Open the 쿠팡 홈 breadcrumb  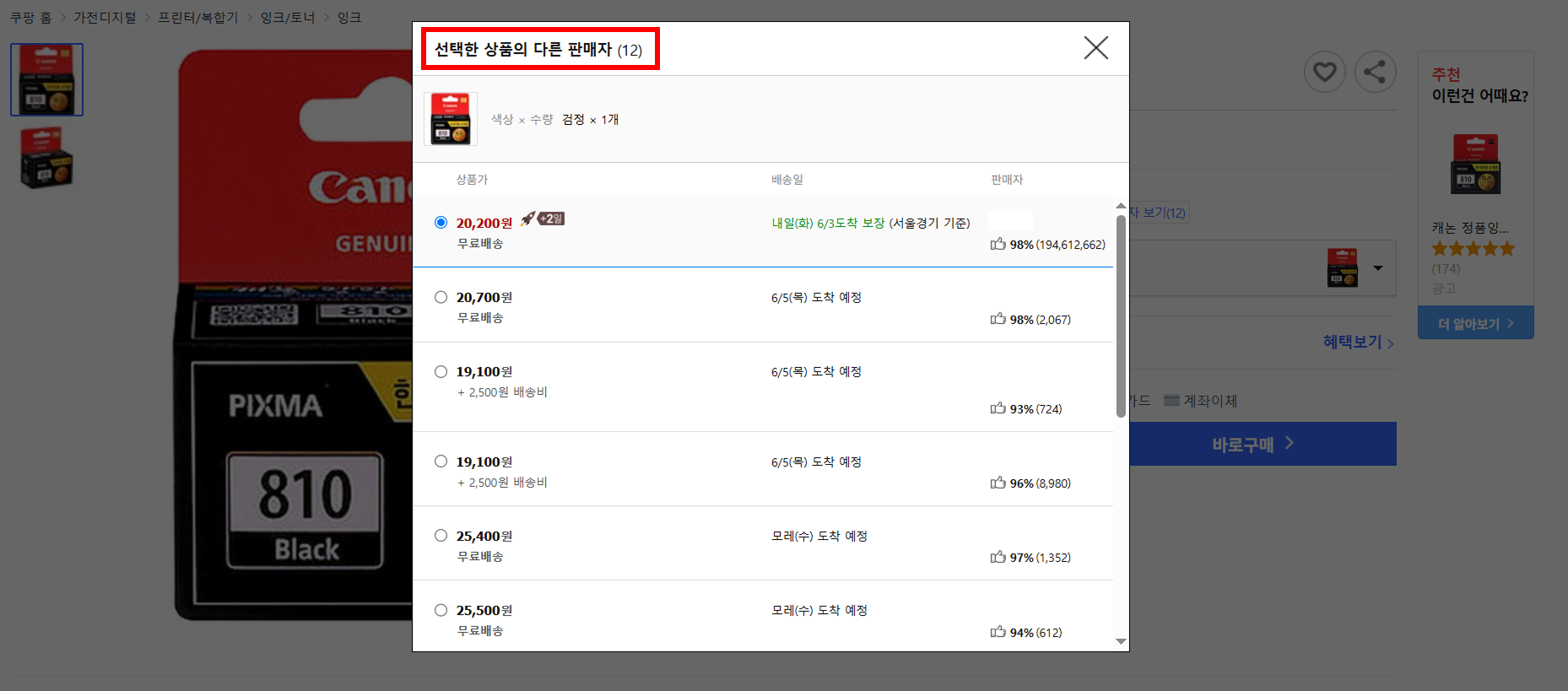tap(30, 18)
